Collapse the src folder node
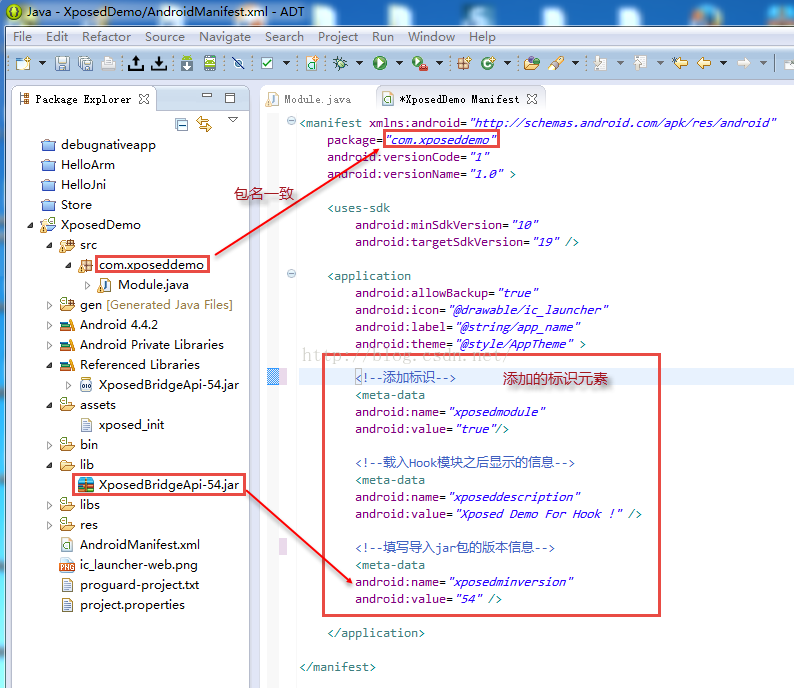The height and width of the screenshot is (688, 794). [49, 246]
